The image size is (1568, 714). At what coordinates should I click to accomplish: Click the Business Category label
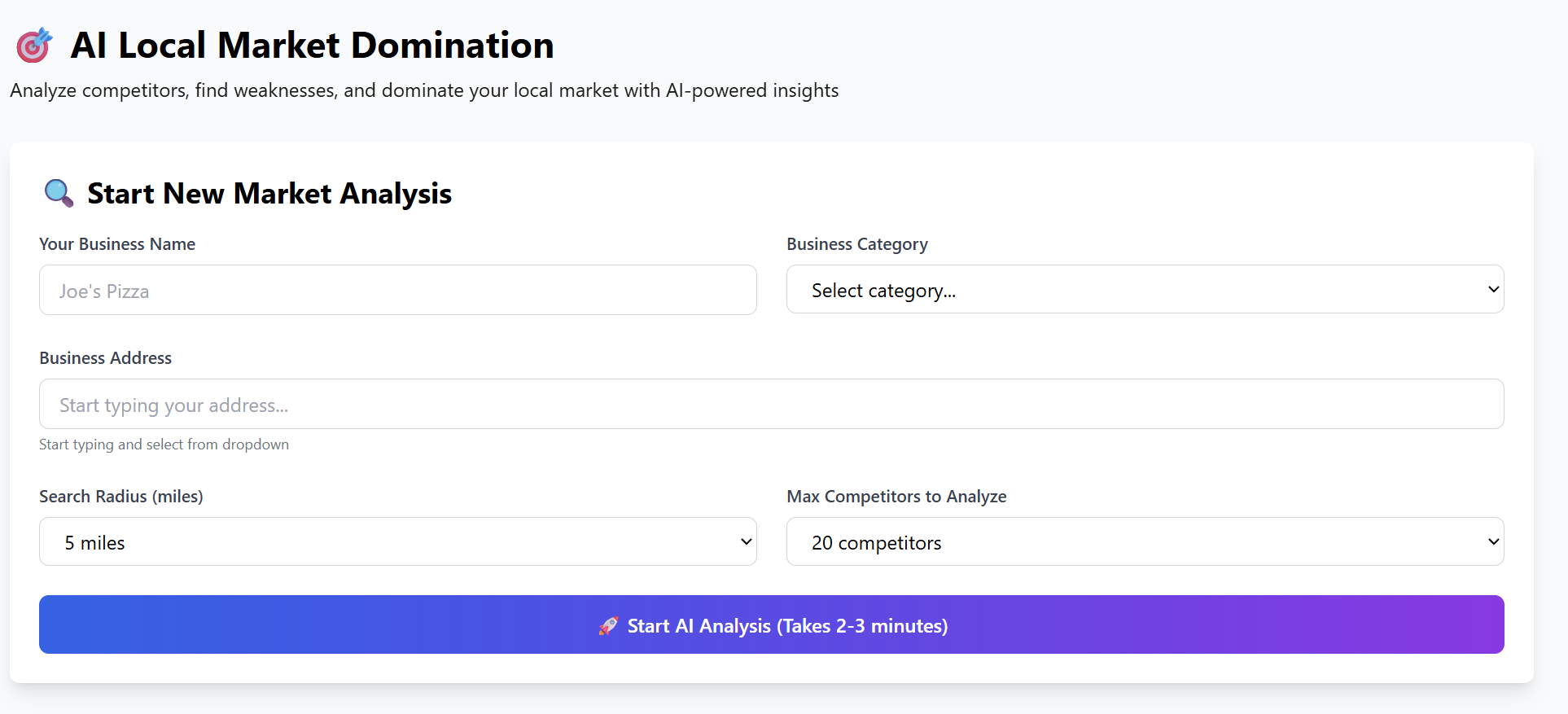[856, 244]
